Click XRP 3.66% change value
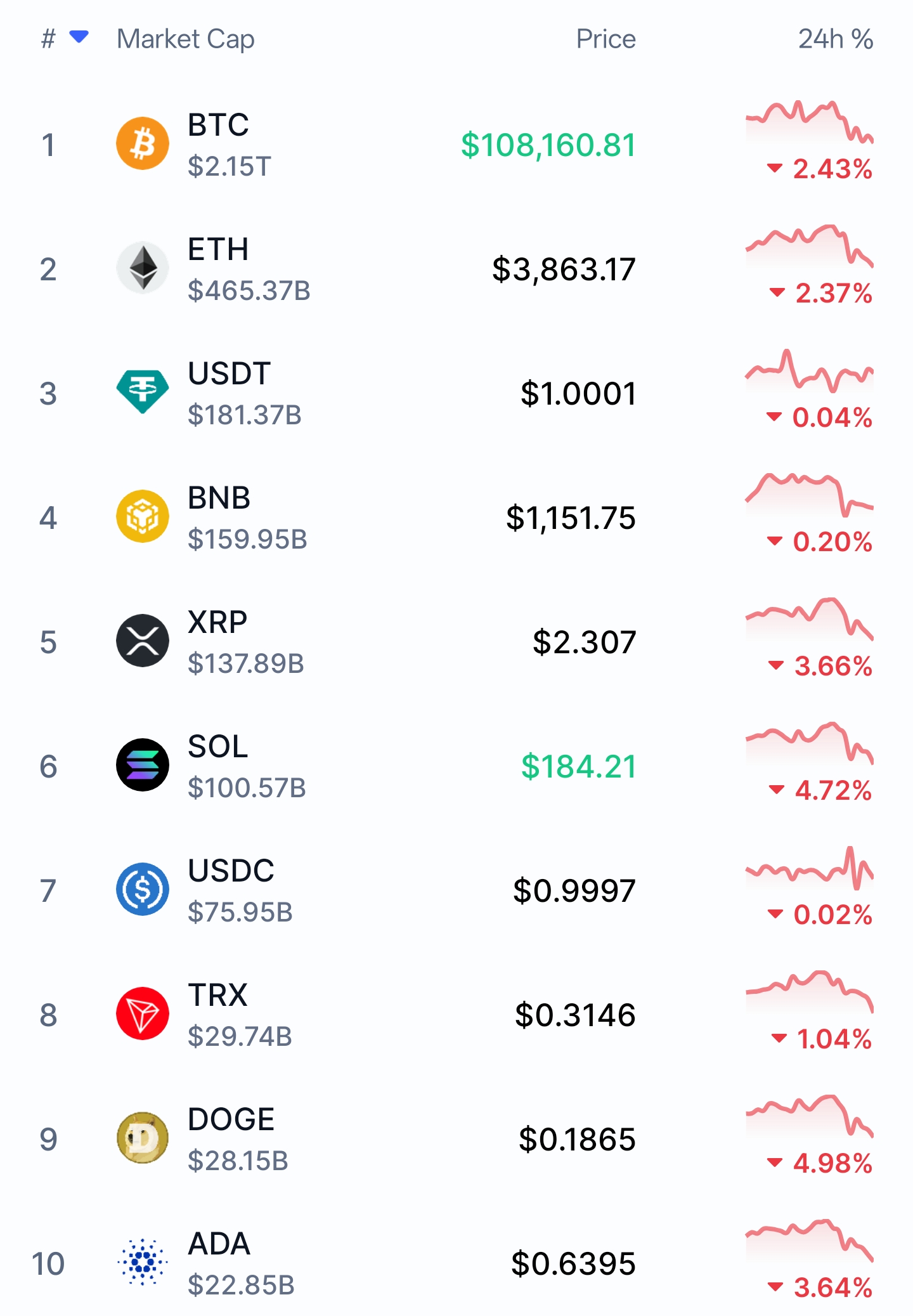 coord(833,667)
